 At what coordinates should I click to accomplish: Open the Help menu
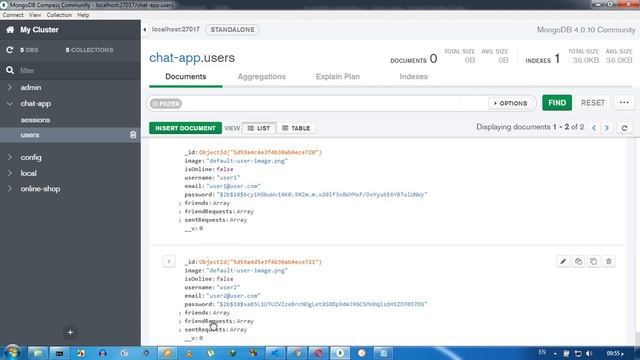tap(83, 15)
